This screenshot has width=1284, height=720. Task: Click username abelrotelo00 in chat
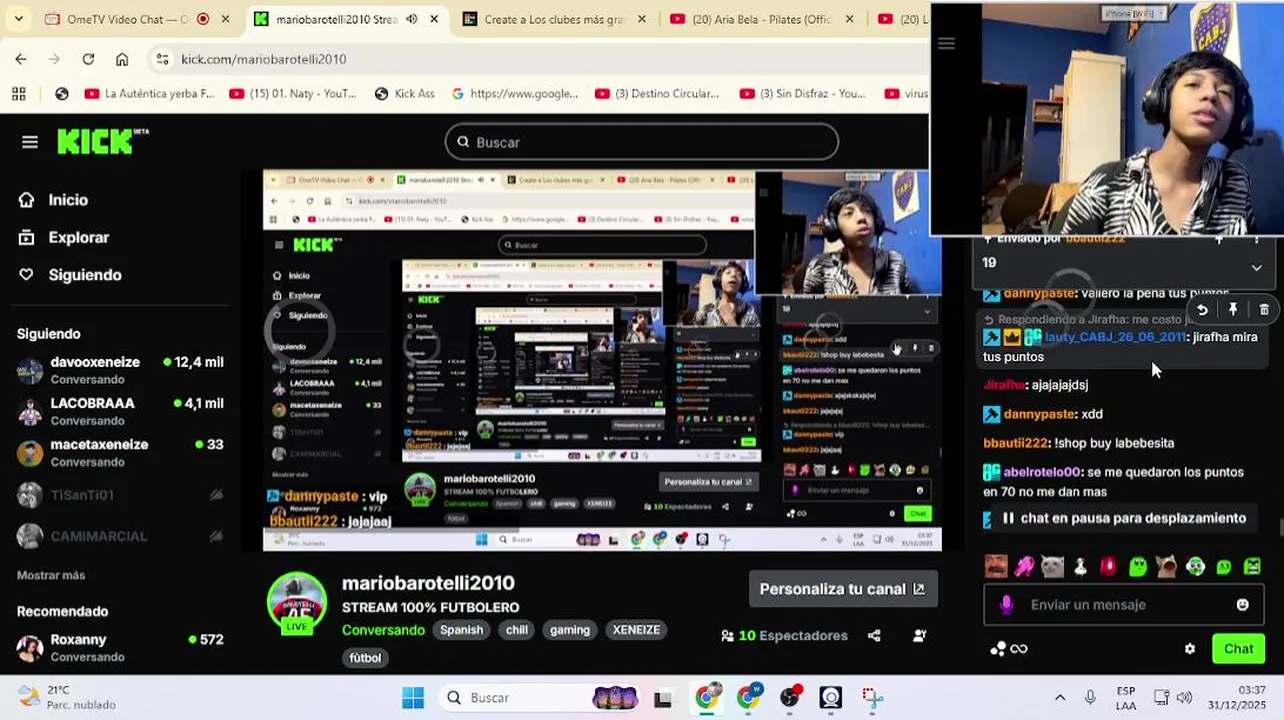pyautogui.click(x=1043, y=472)
